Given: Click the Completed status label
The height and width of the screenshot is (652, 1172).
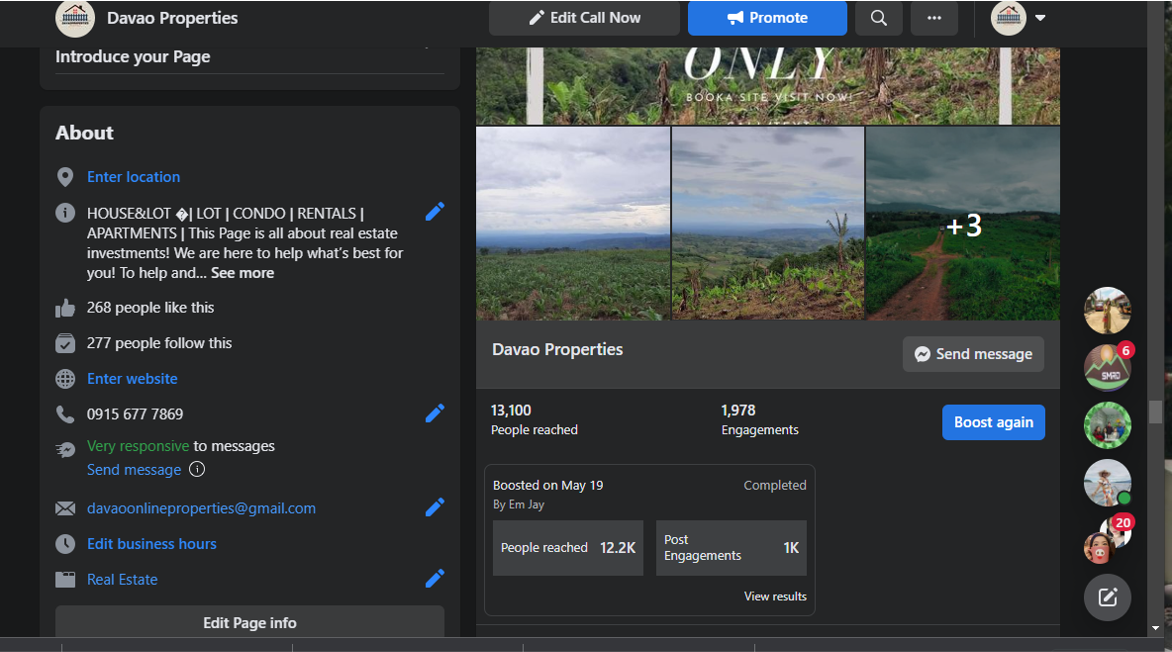Looking at the screenshot, I should 775,485.
